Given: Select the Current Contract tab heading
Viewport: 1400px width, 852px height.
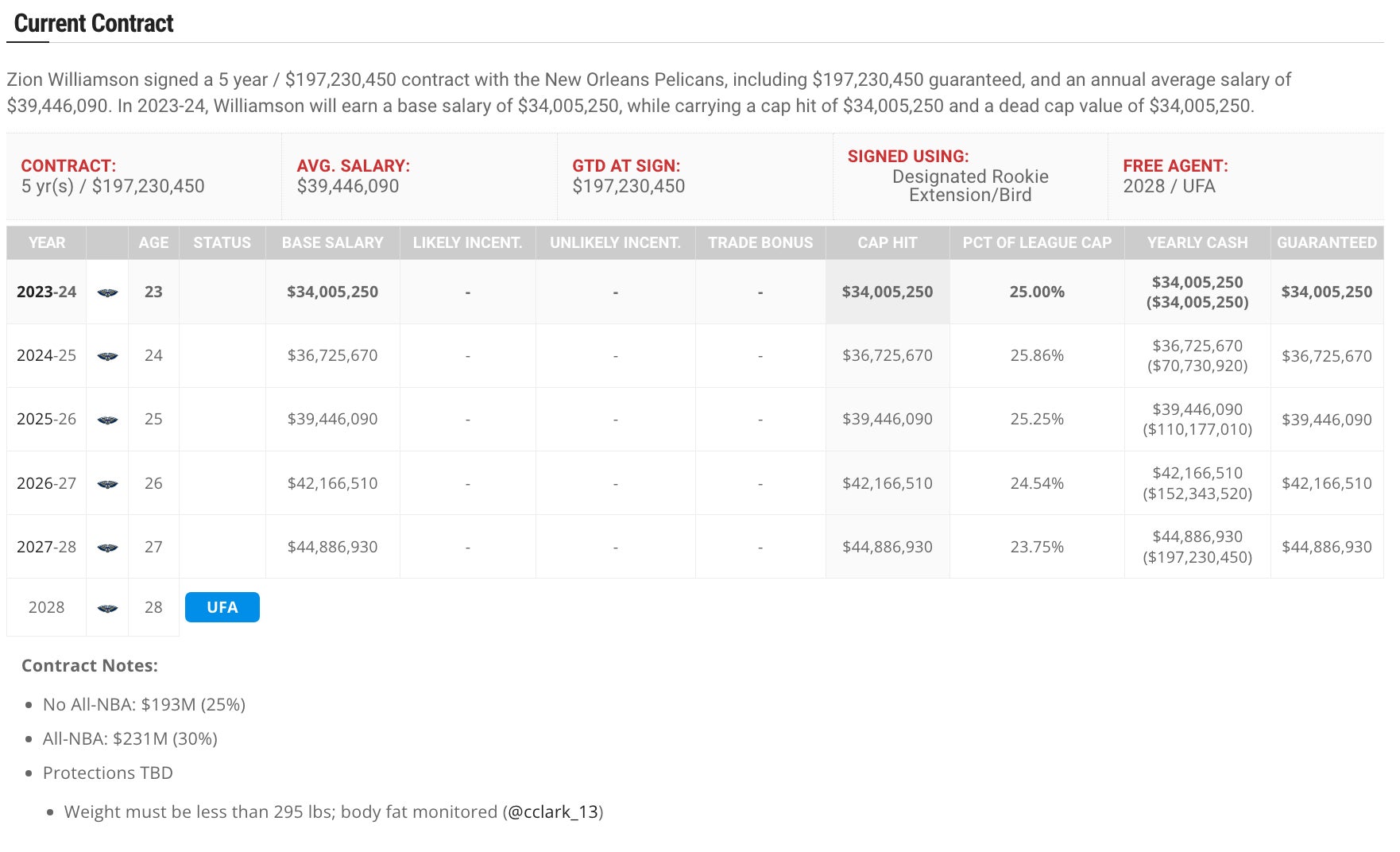Looking at the screenshot, I should (x=94, y=24).
